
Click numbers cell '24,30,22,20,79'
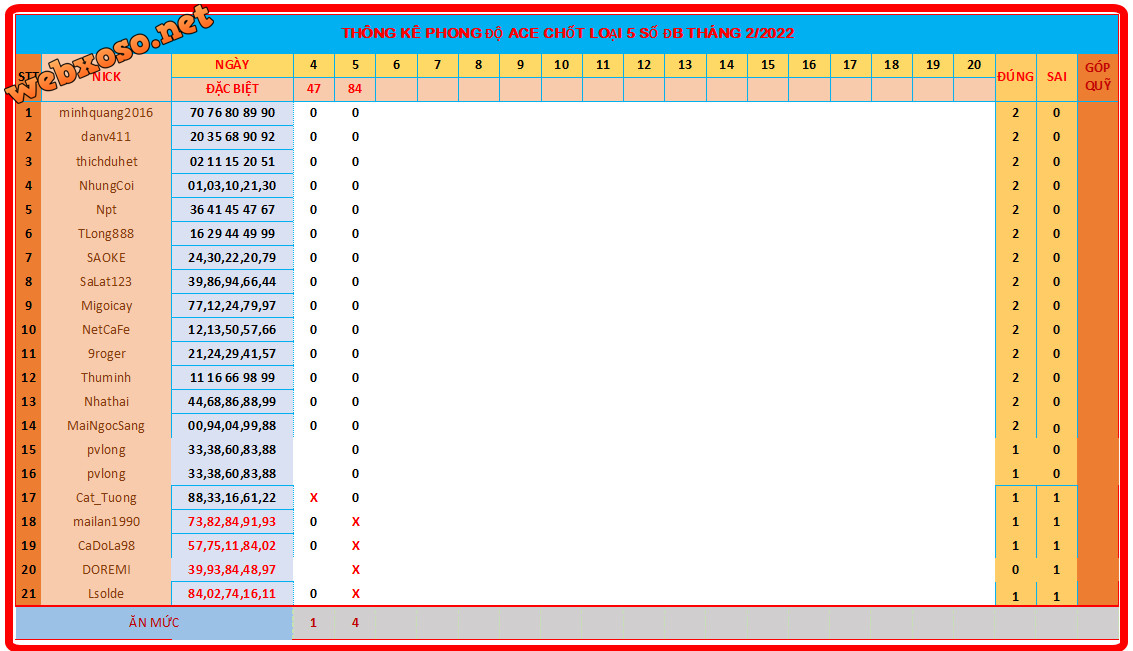click(x=232, y=257)
